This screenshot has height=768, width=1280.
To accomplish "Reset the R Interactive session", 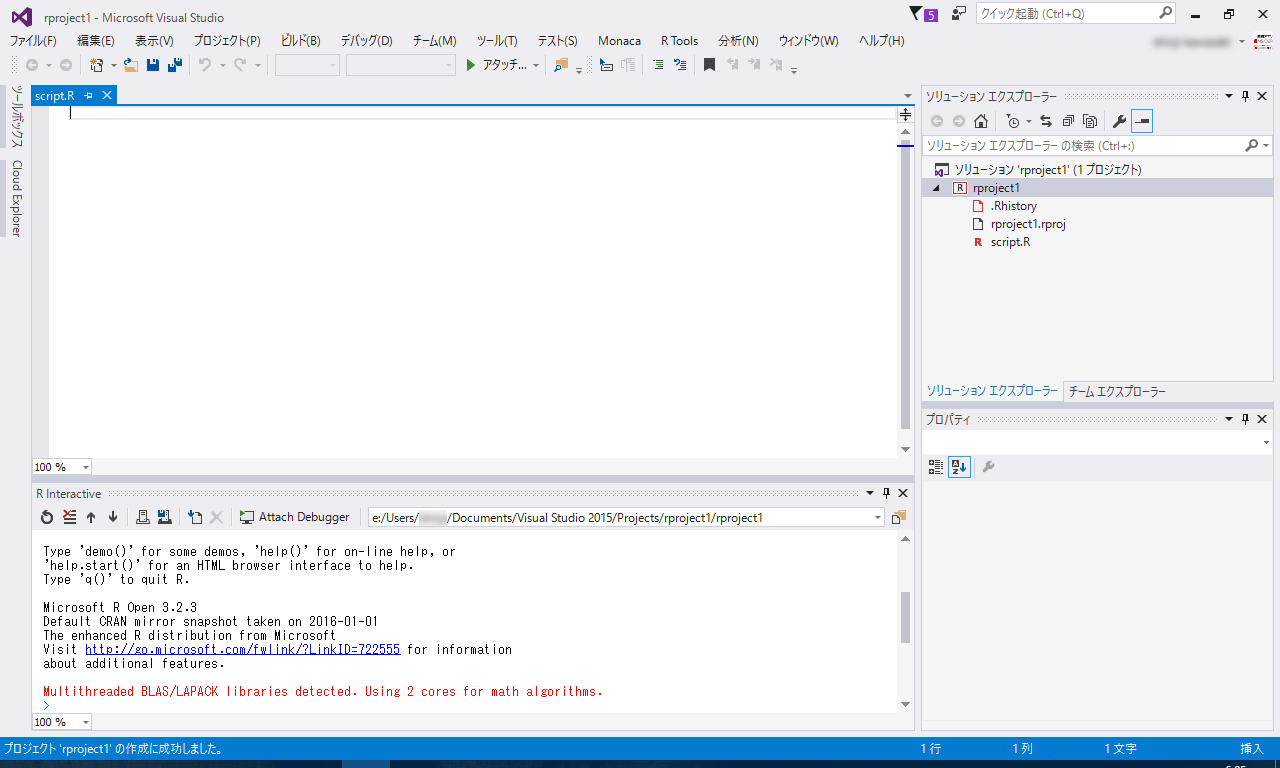I will [x=47, y=517].
